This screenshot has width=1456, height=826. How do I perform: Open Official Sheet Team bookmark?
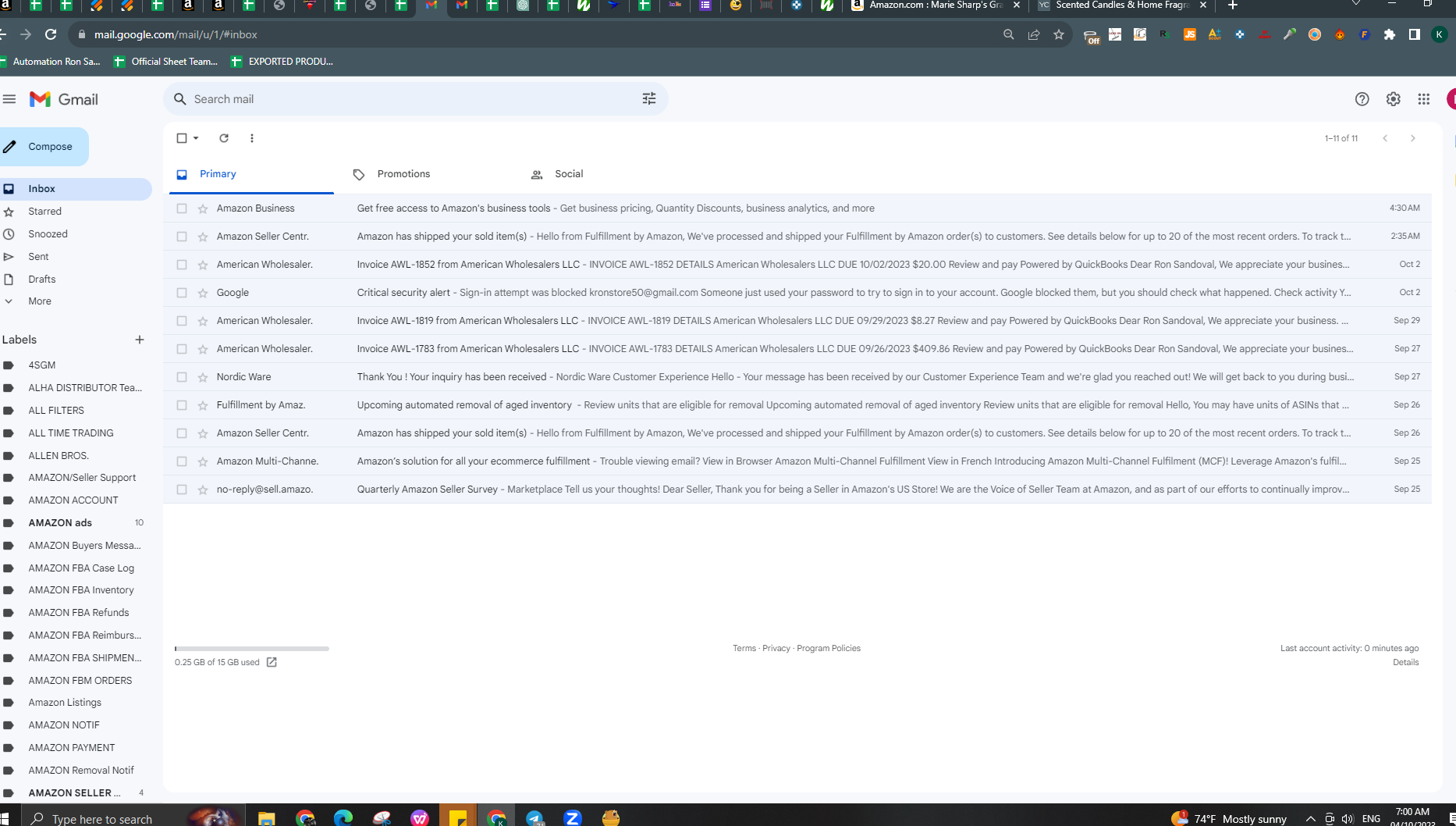[165, 62]
